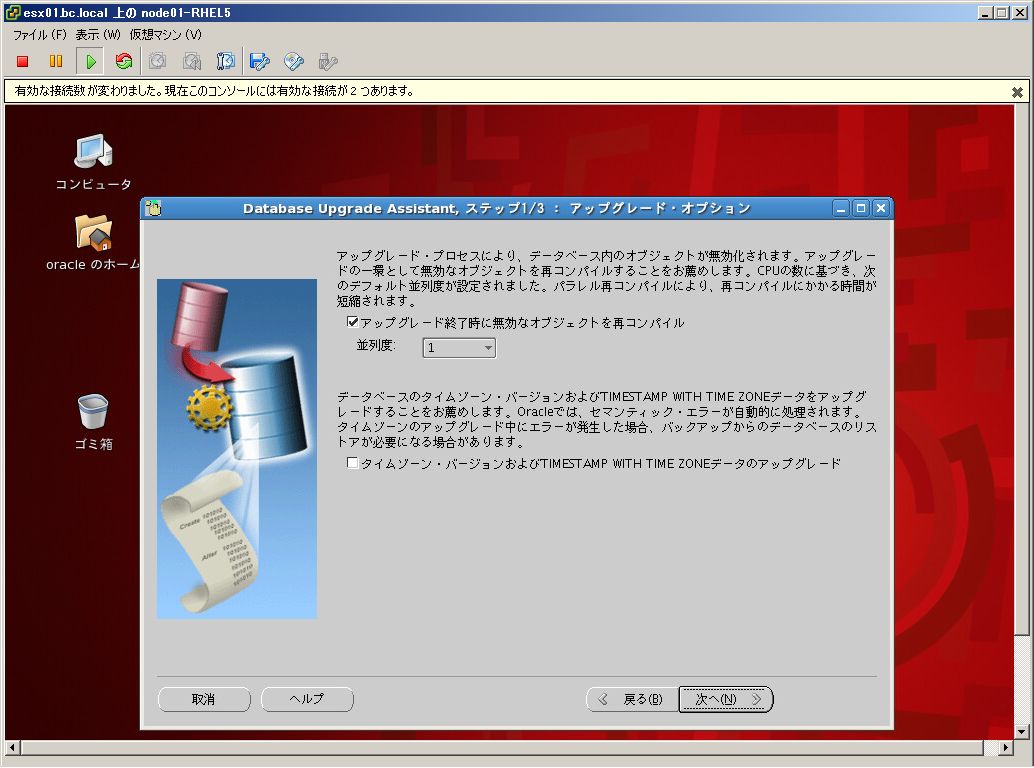Click the vertical scrollbar down arrow

tap(1021, 731)
